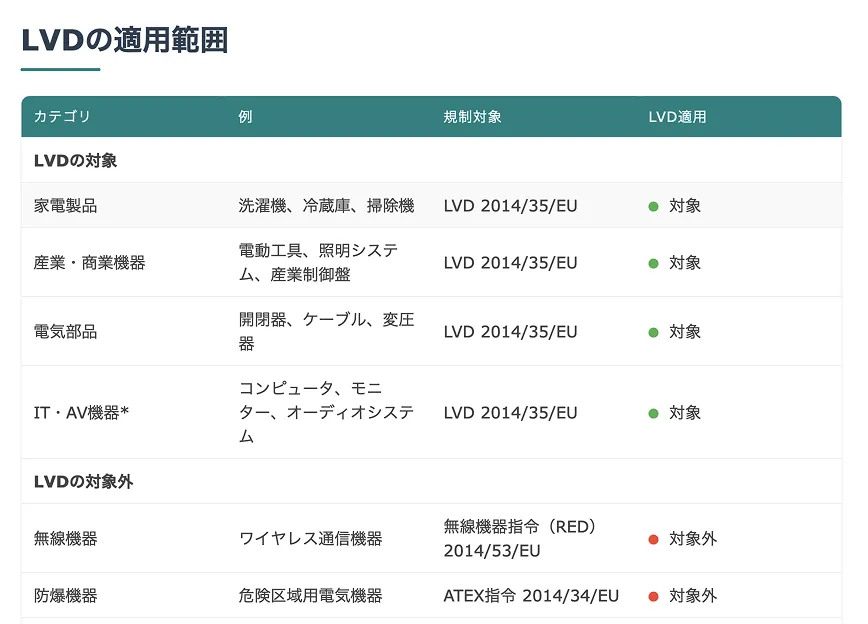Click the 家電製品 category cell
This screenshot has width=868, height=624.
65,206
